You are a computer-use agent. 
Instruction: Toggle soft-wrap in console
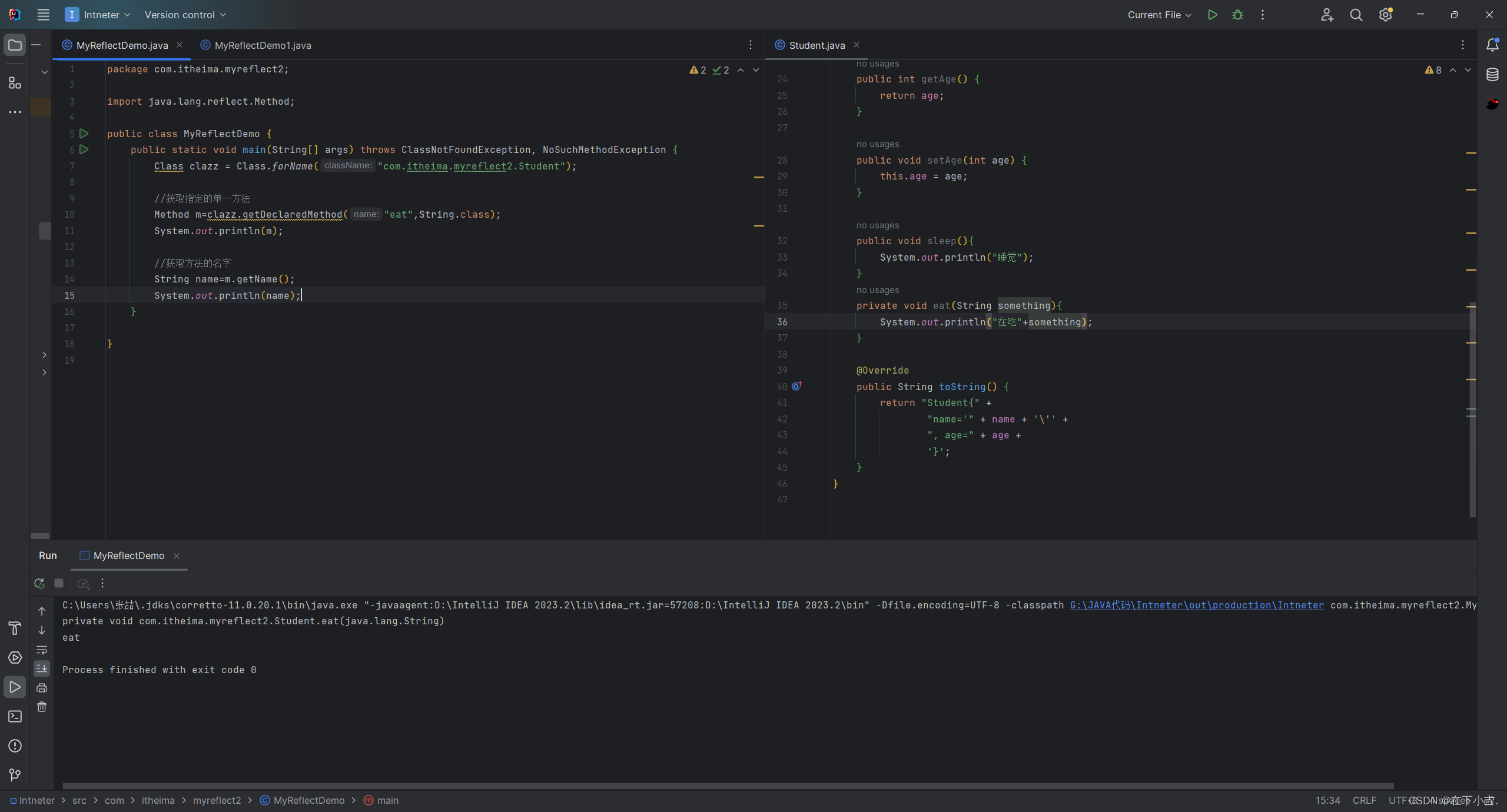tap(42, 650)
